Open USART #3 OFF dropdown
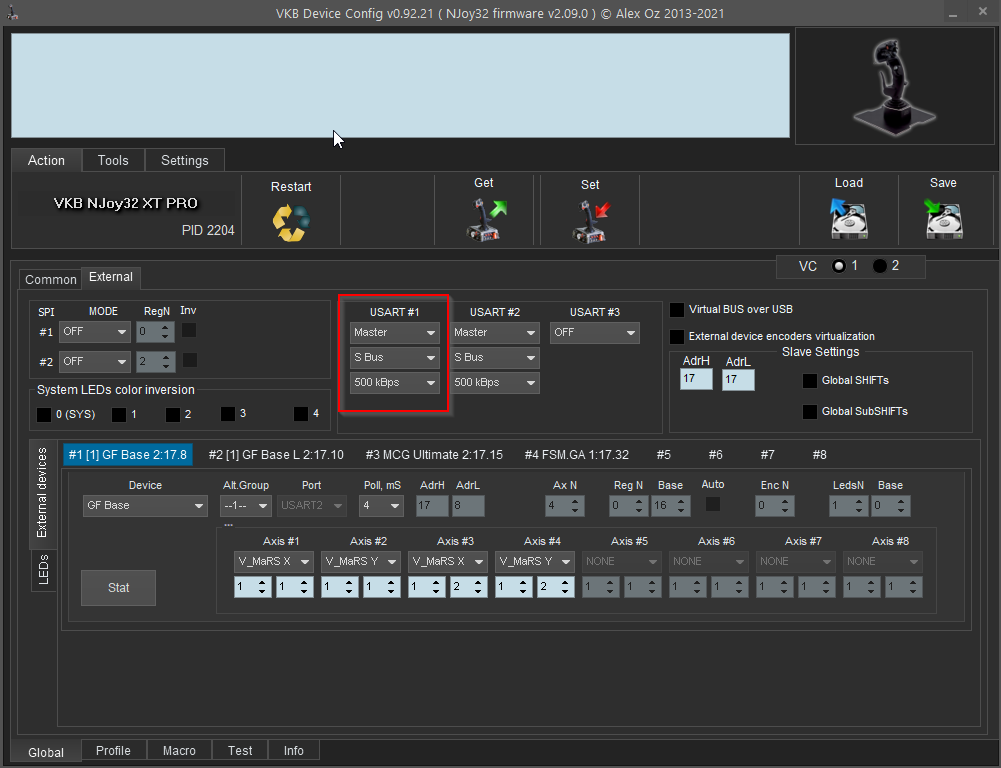1001x768 pixels. click(594, 333)
